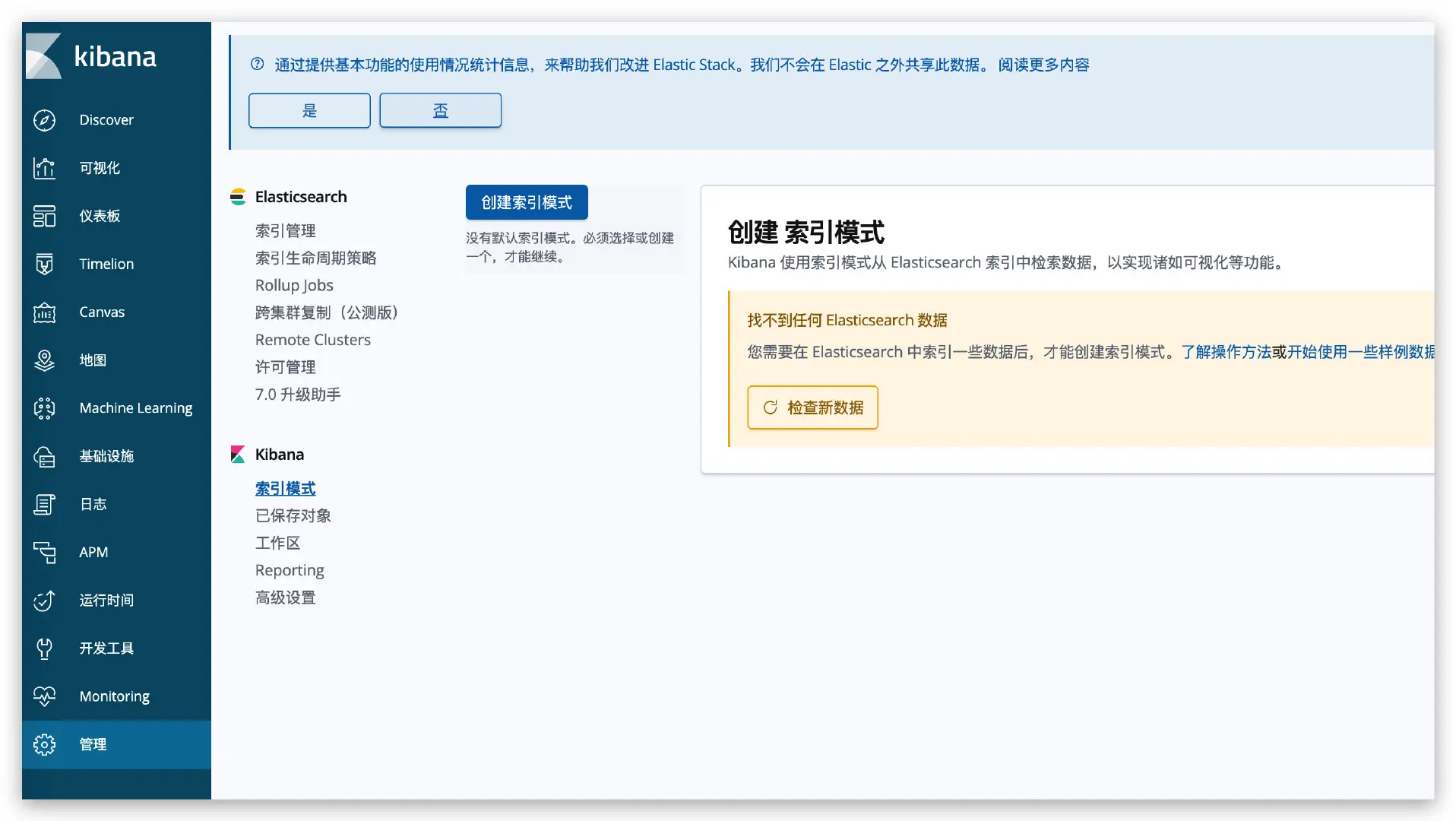The image size is (1456, 821).
Task: Click the Elasticsearch section heading
Action: pos(301,197)
